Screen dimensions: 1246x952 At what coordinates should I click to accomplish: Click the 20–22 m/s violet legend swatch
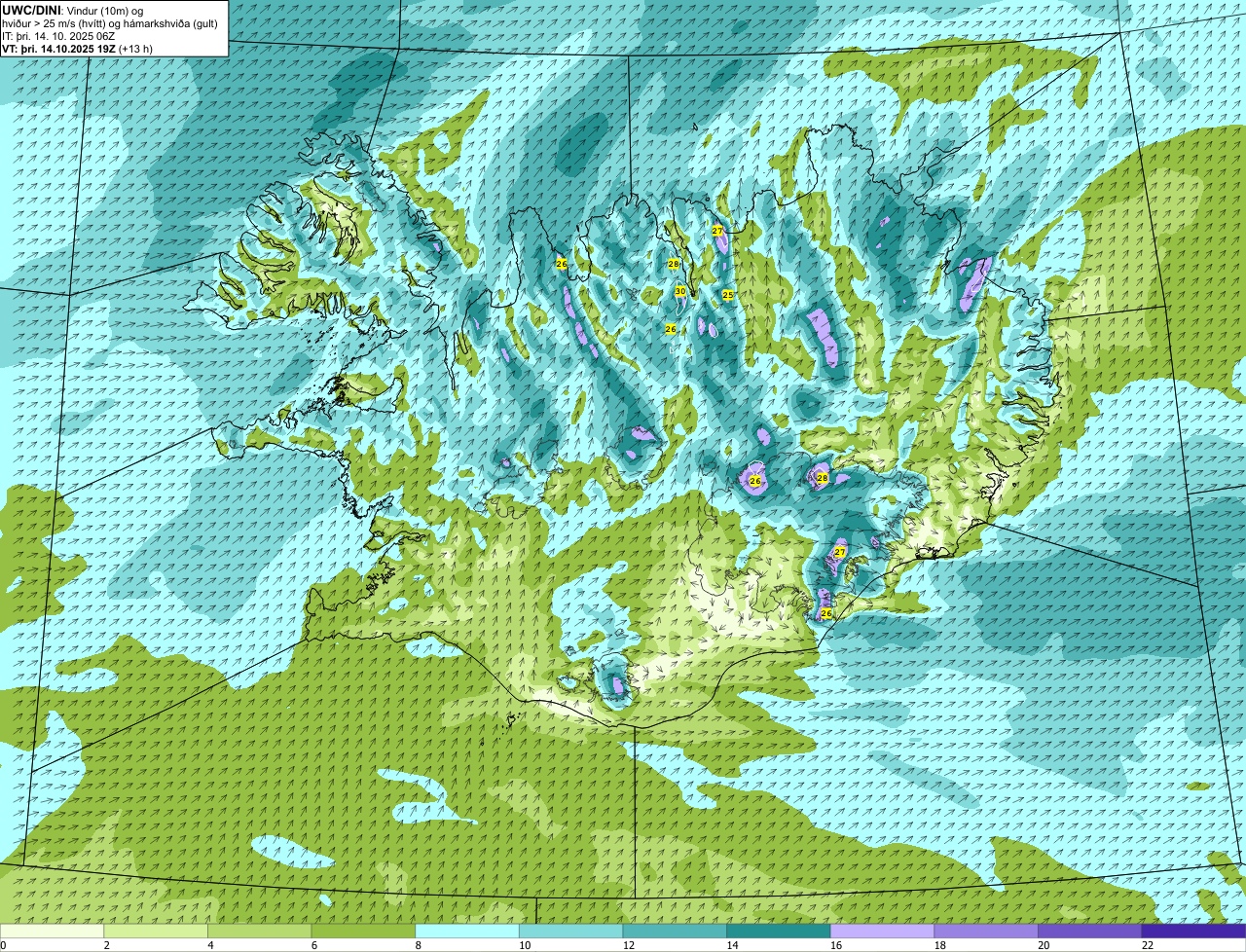tap(1090, 931)
